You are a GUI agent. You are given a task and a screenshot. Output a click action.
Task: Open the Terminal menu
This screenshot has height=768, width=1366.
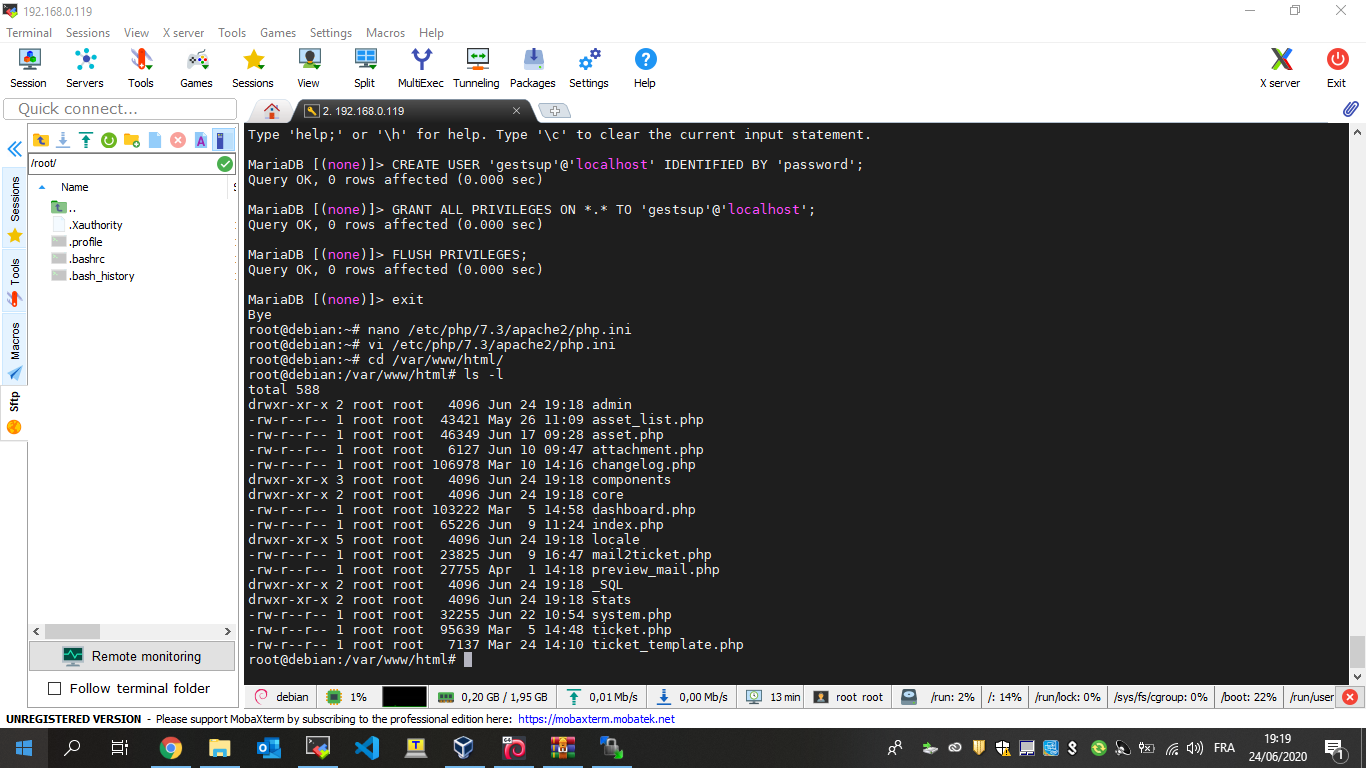[29, 33]
